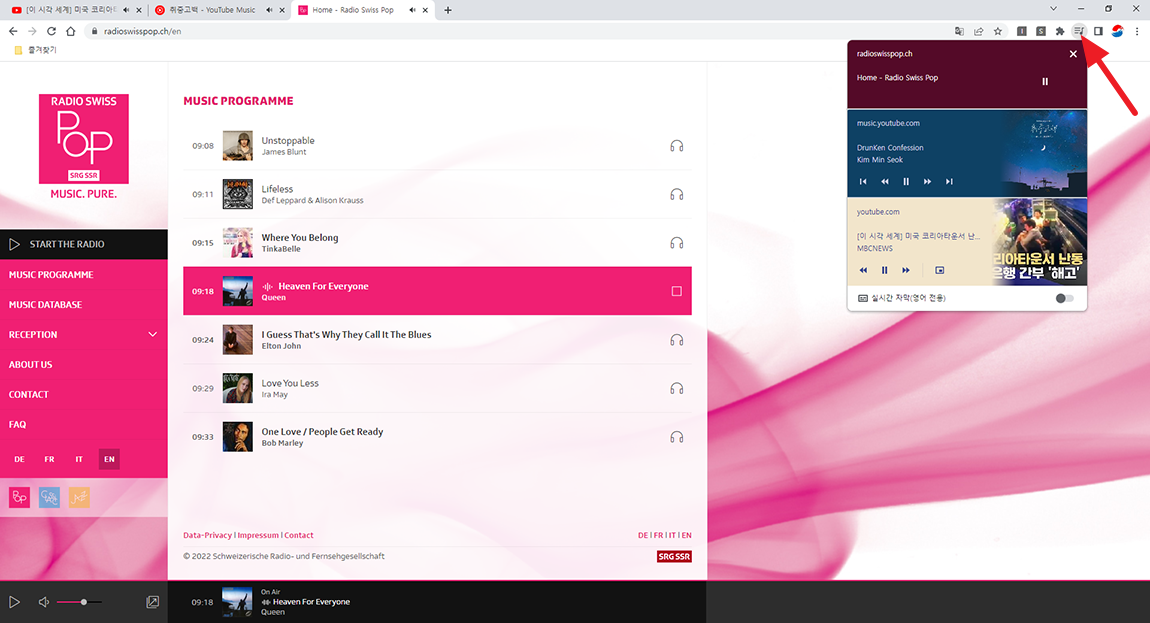Viewport: 1150px width, 623px height.
Task: Open the Radio Swiss Jazz station icon
Action: 79,498
